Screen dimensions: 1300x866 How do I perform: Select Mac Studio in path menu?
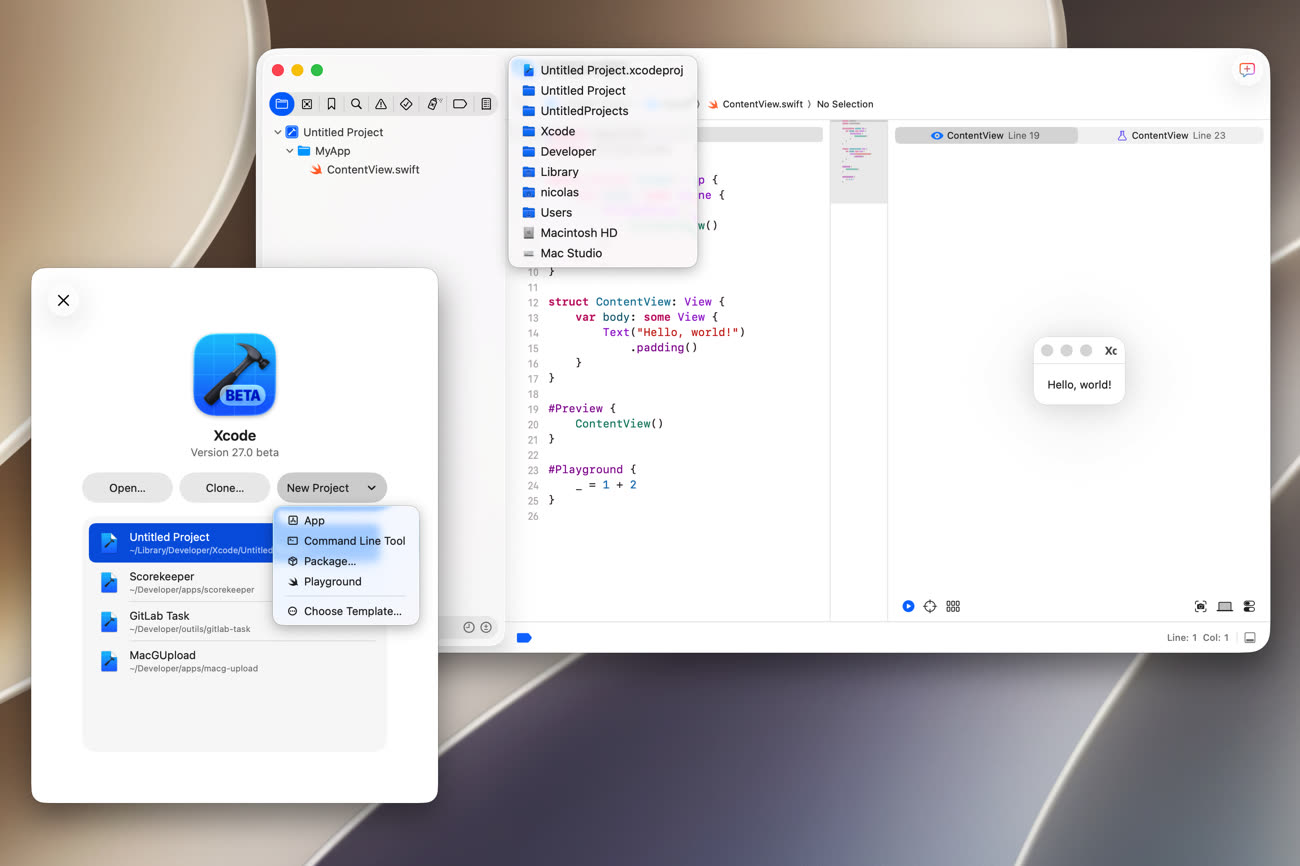point(603,253)
